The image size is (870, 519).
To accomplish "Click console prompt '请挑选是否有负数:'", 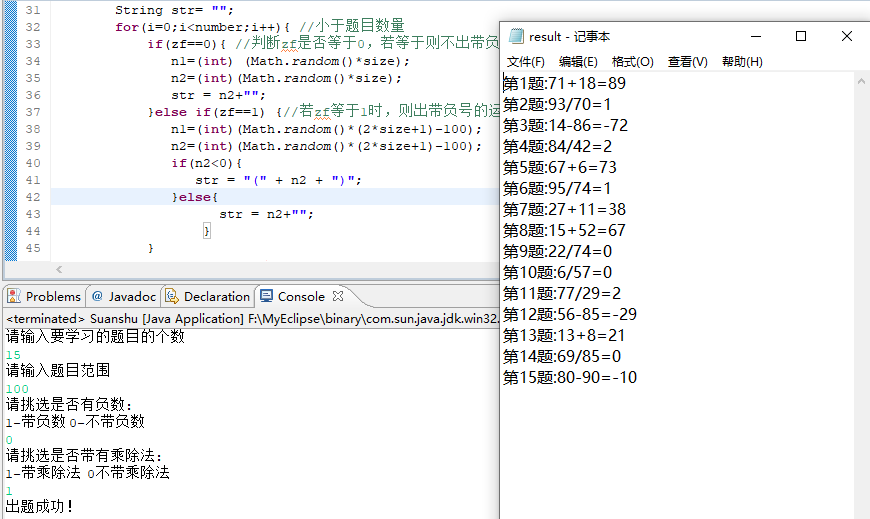I will [x=69, y=405].
